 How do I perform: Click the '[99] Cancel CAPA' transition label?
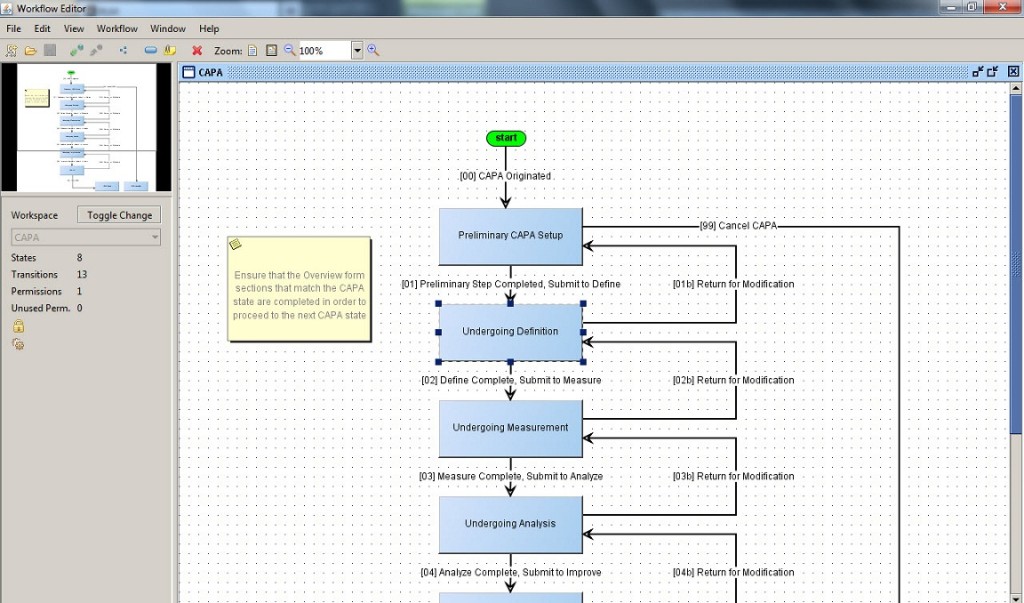(739, 225)
